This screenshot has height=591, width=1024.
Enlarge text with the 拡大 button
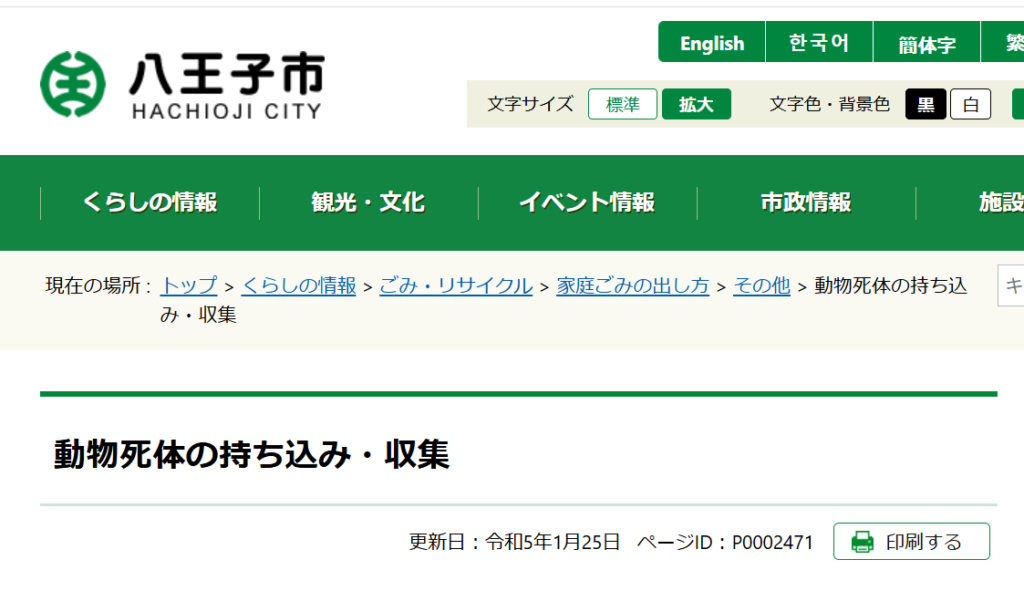(696, 104)
